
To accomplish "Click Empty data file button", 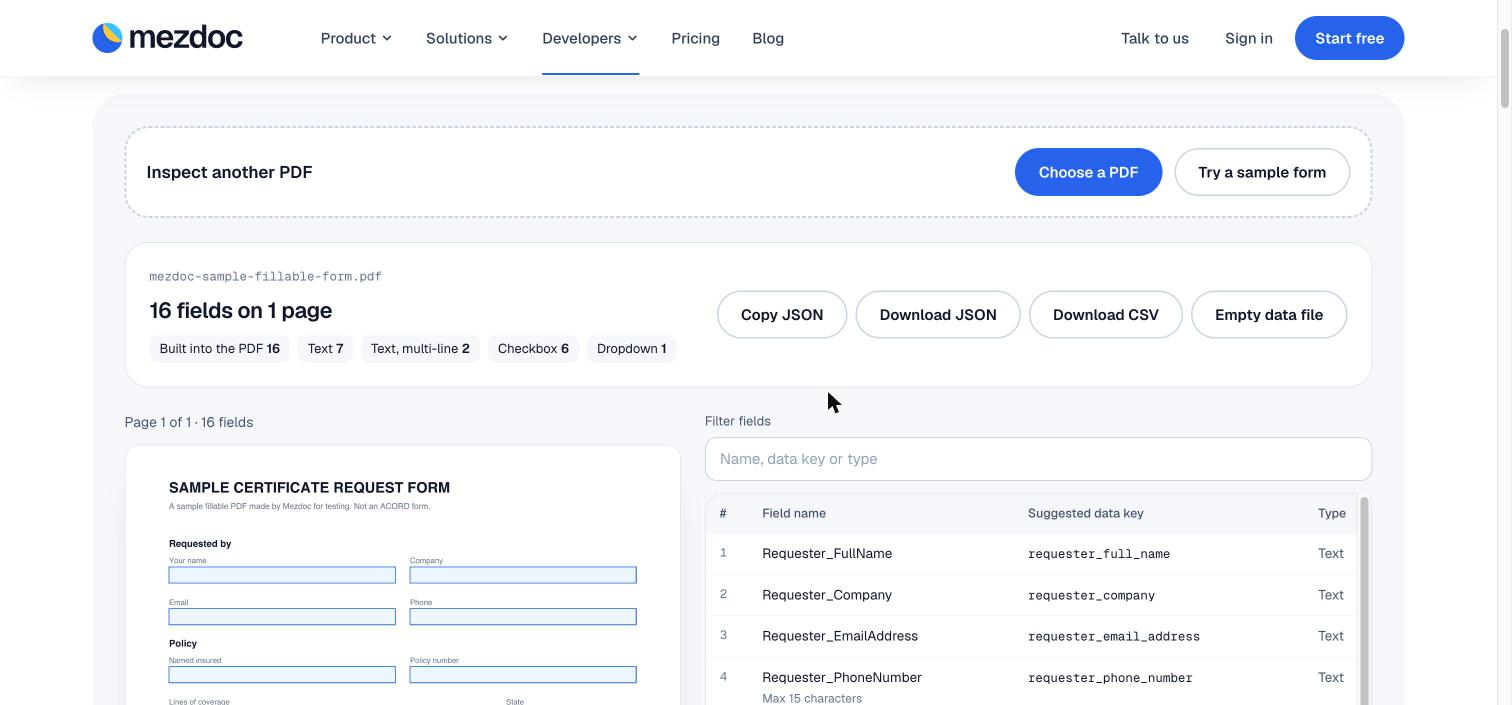I will pos(1269,315).
